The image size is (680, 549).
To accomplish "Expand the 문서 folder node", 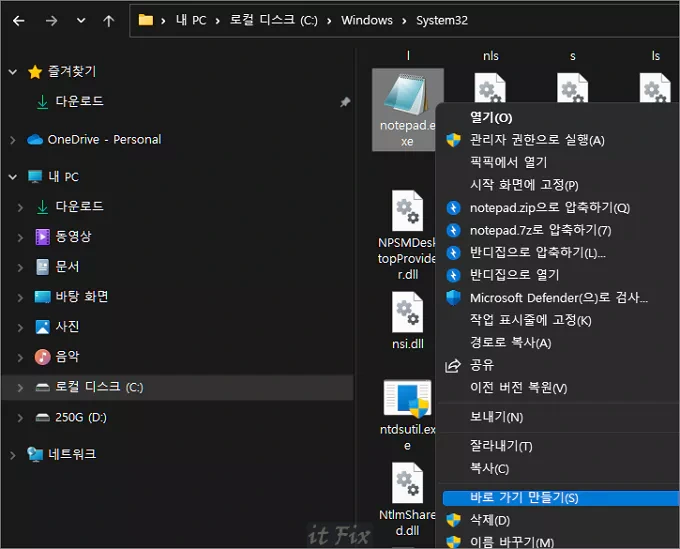I will coord(20,268).
